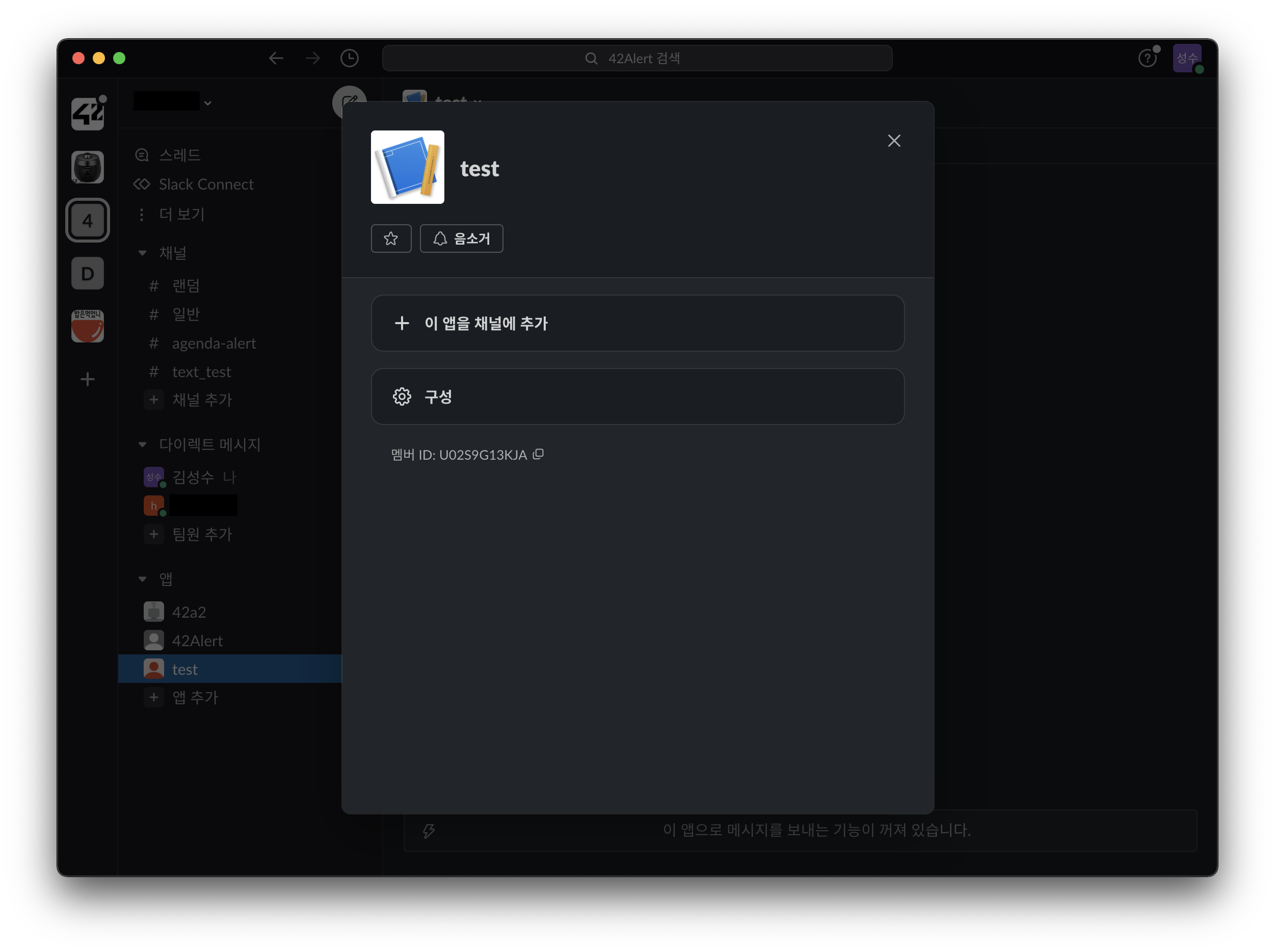Go back with the left arrow
1275x952 pixels.
tap(276, 58)
